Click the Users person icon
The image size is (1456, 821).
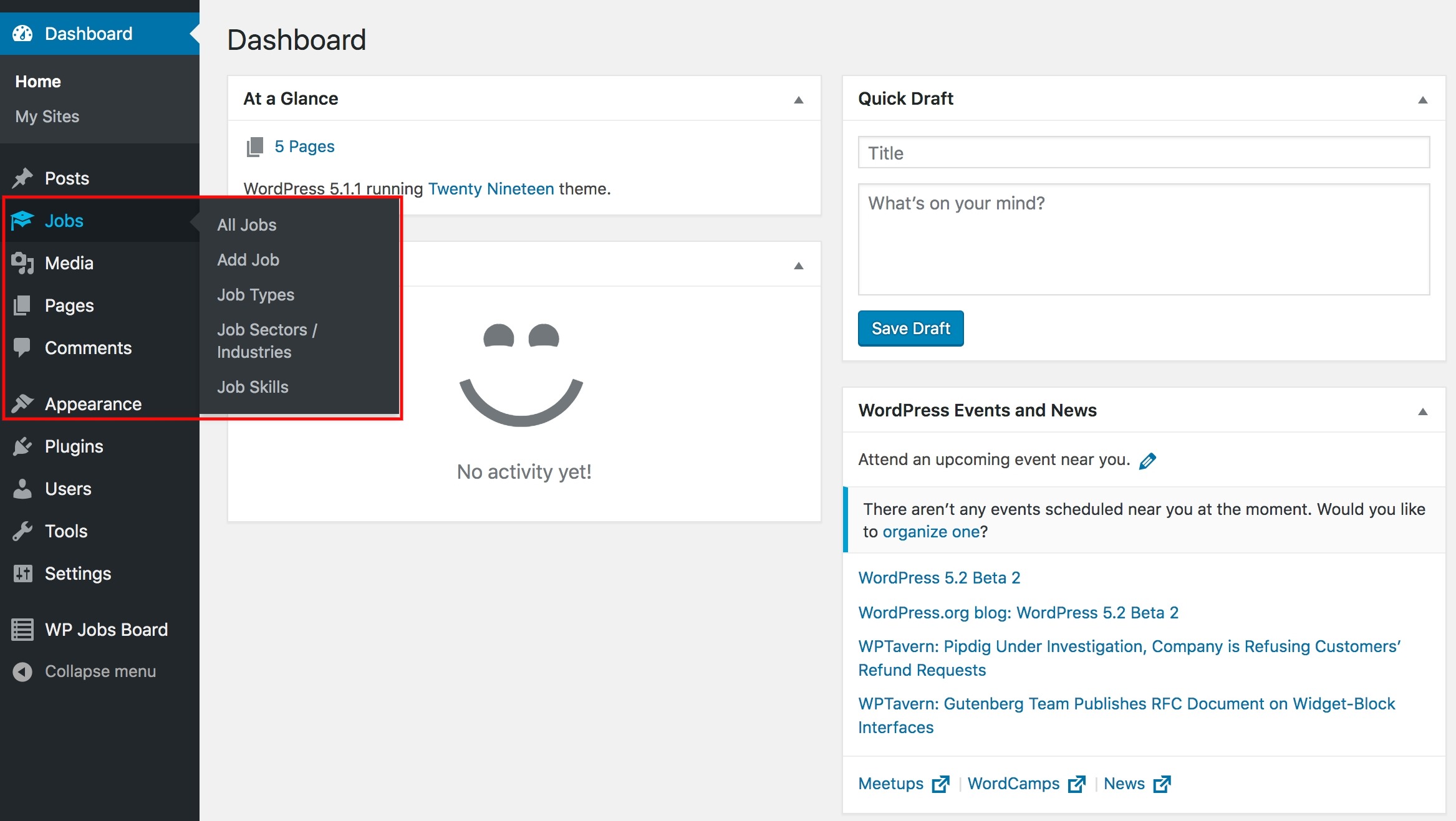(x=22, y=489)
